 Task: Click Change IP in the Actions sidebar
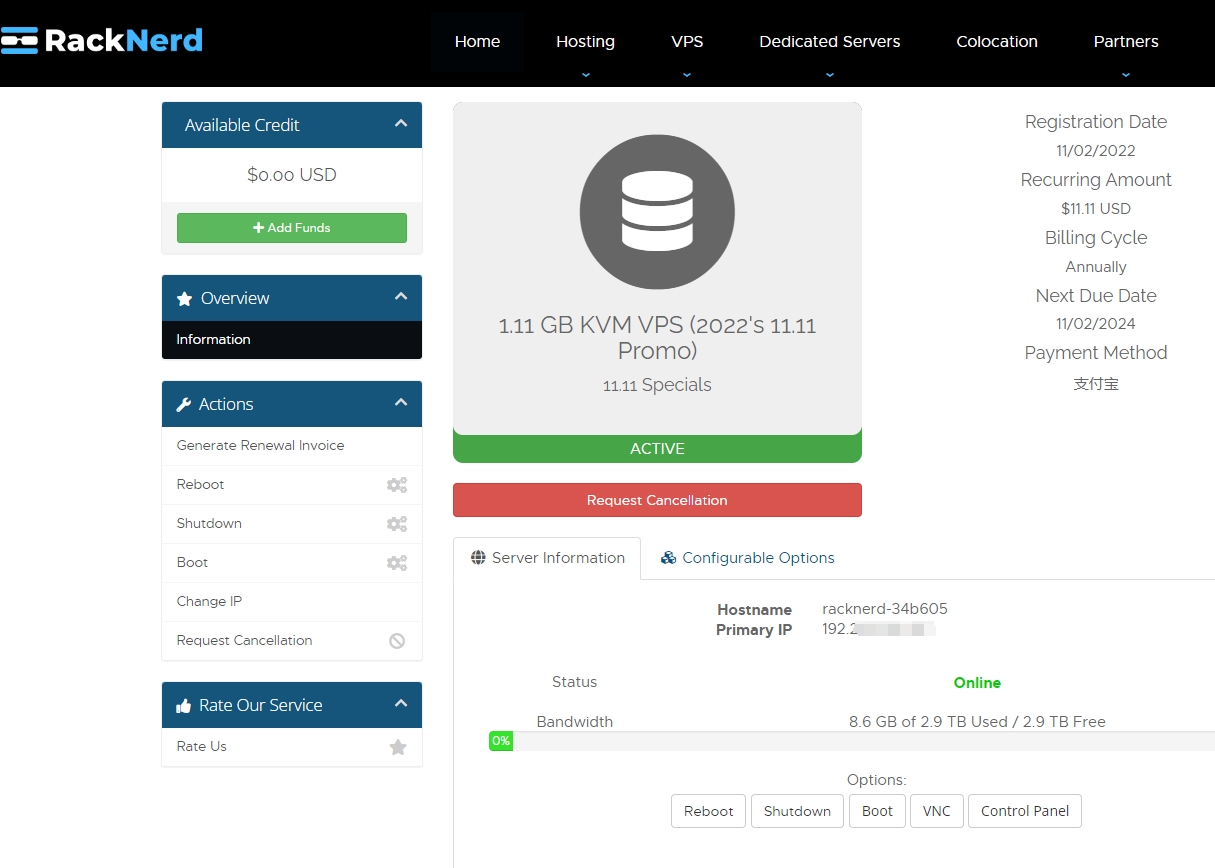292,602
